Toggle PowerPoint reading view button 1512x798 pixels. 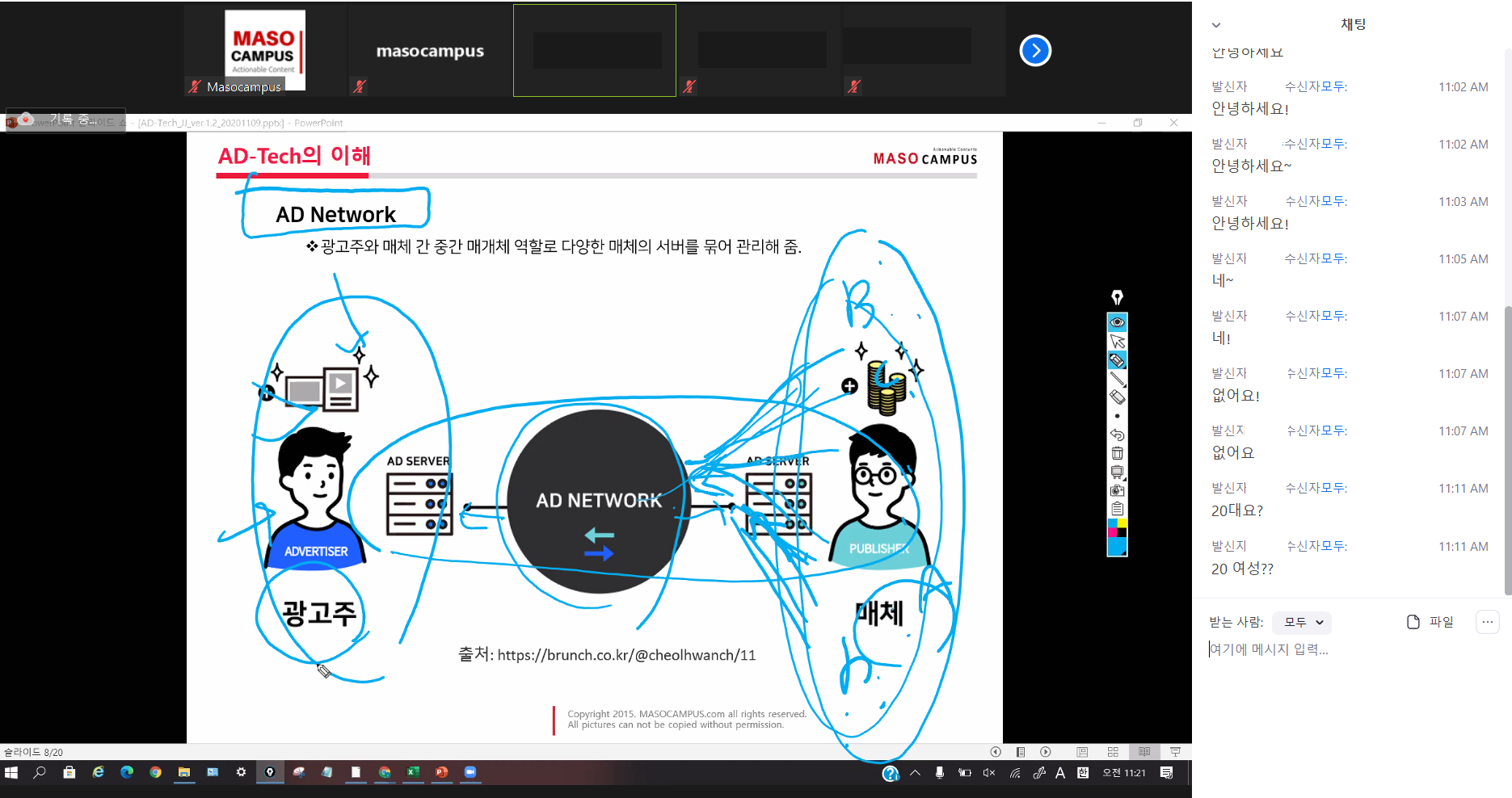[1144, 752]
